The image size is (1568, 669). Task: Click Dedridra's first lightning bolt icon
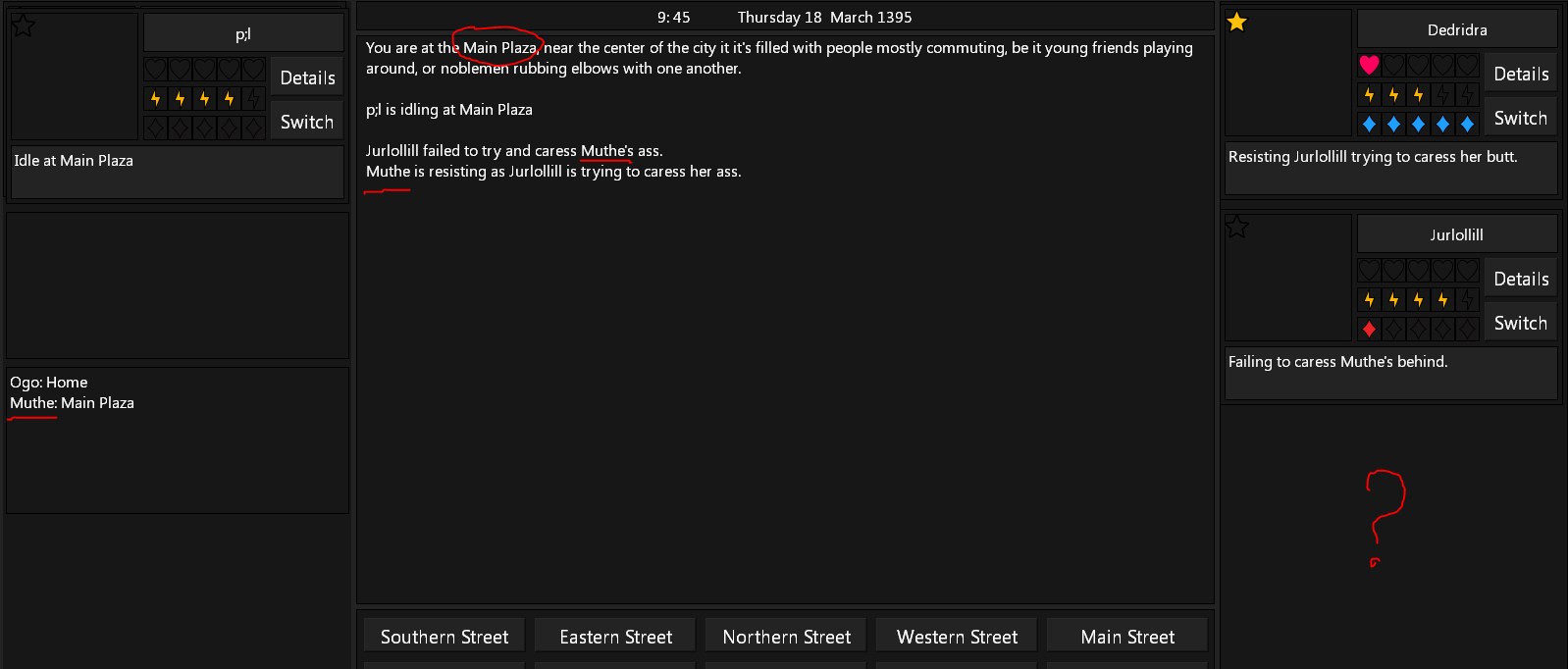tap(1370, 95)
